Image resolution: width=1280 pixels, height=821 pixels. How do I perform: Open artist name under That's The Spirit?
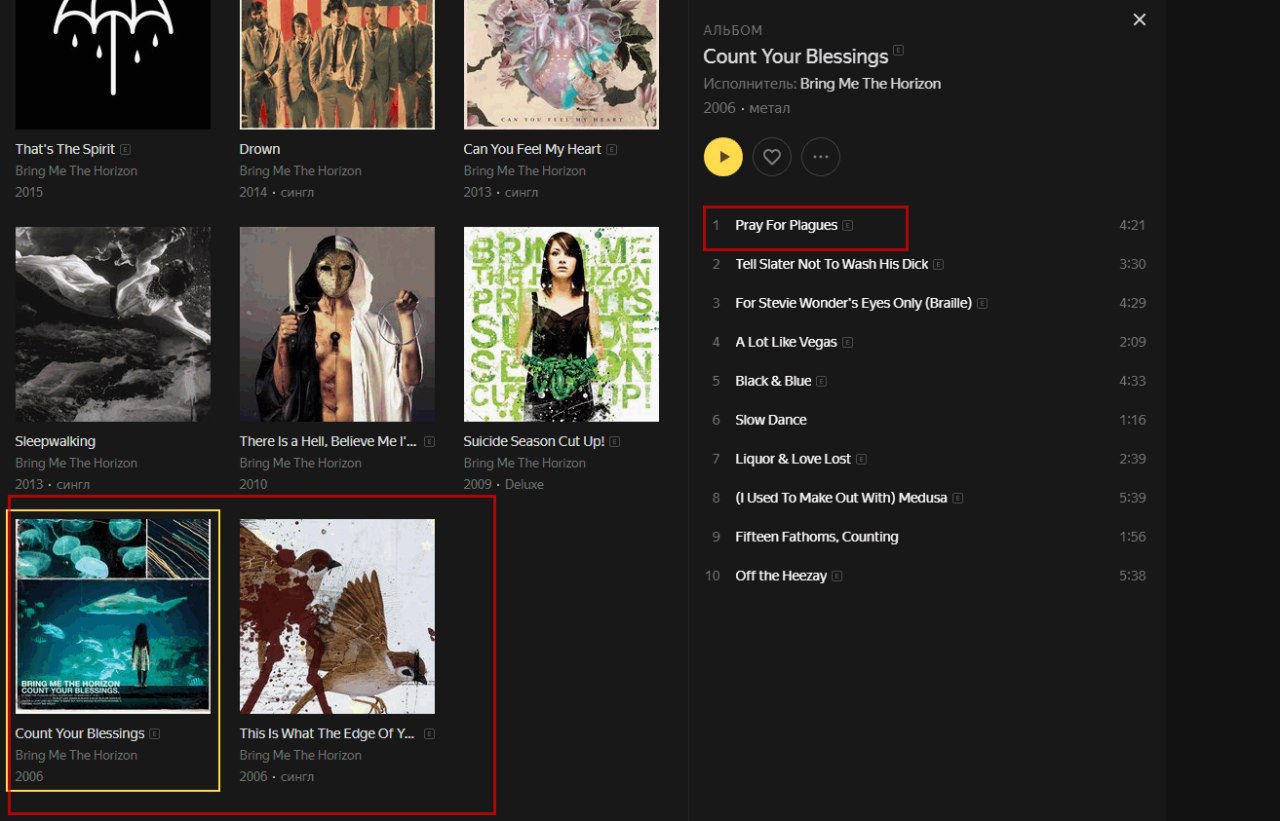click(76, 171)
